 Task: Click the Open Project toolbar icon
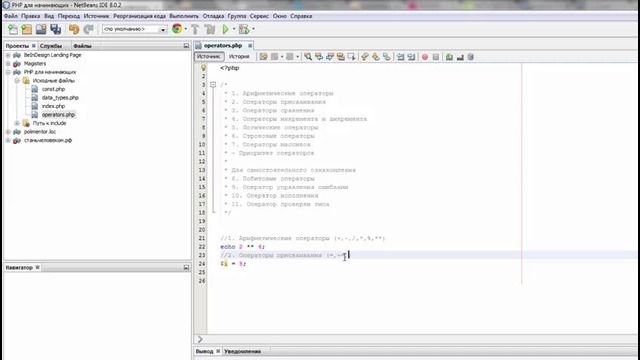tap(41, 29)
